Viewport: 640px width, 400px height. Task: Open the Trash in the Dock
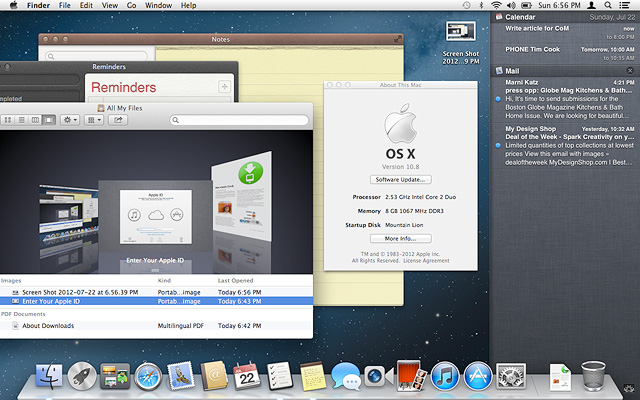tap(593, 377)
